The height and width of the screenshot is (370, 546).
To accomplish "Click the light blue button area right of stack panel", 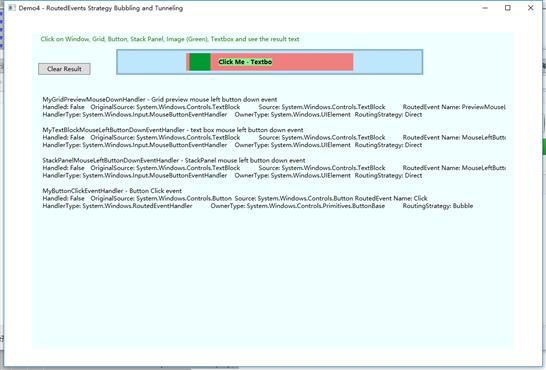I will tap(388, 62).
